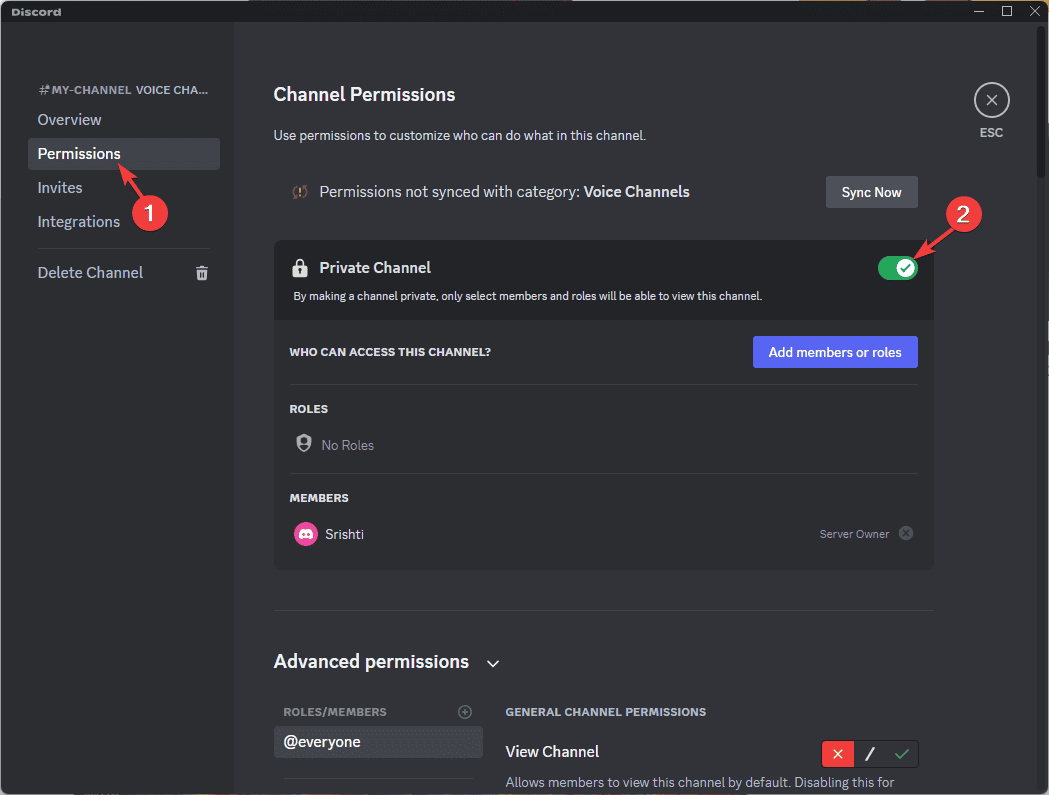Screen dimensions: 1049x795
Task: Open the Invites tab
Action: [60, 187]
